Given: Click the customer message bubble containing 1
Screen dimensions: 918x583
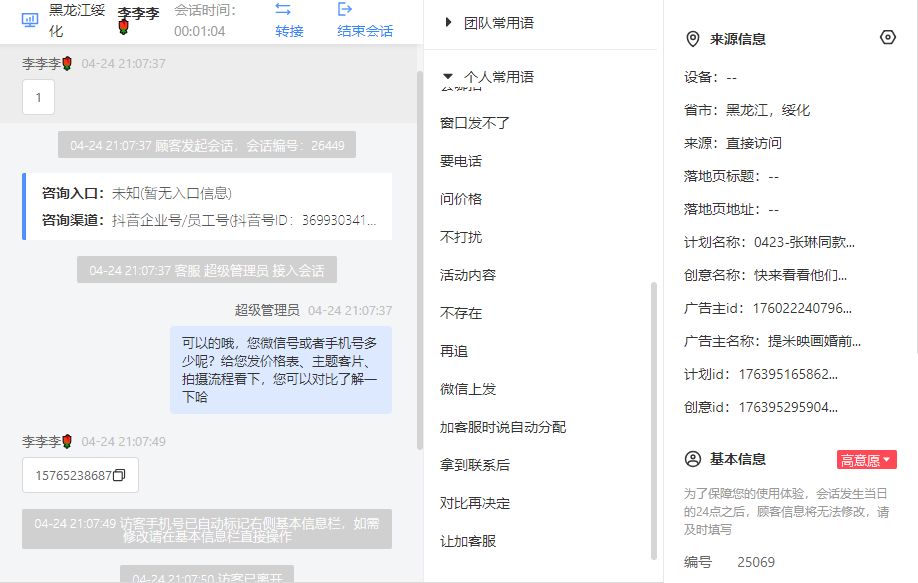Looking at the screenshot, I should (x=39, y=97).
